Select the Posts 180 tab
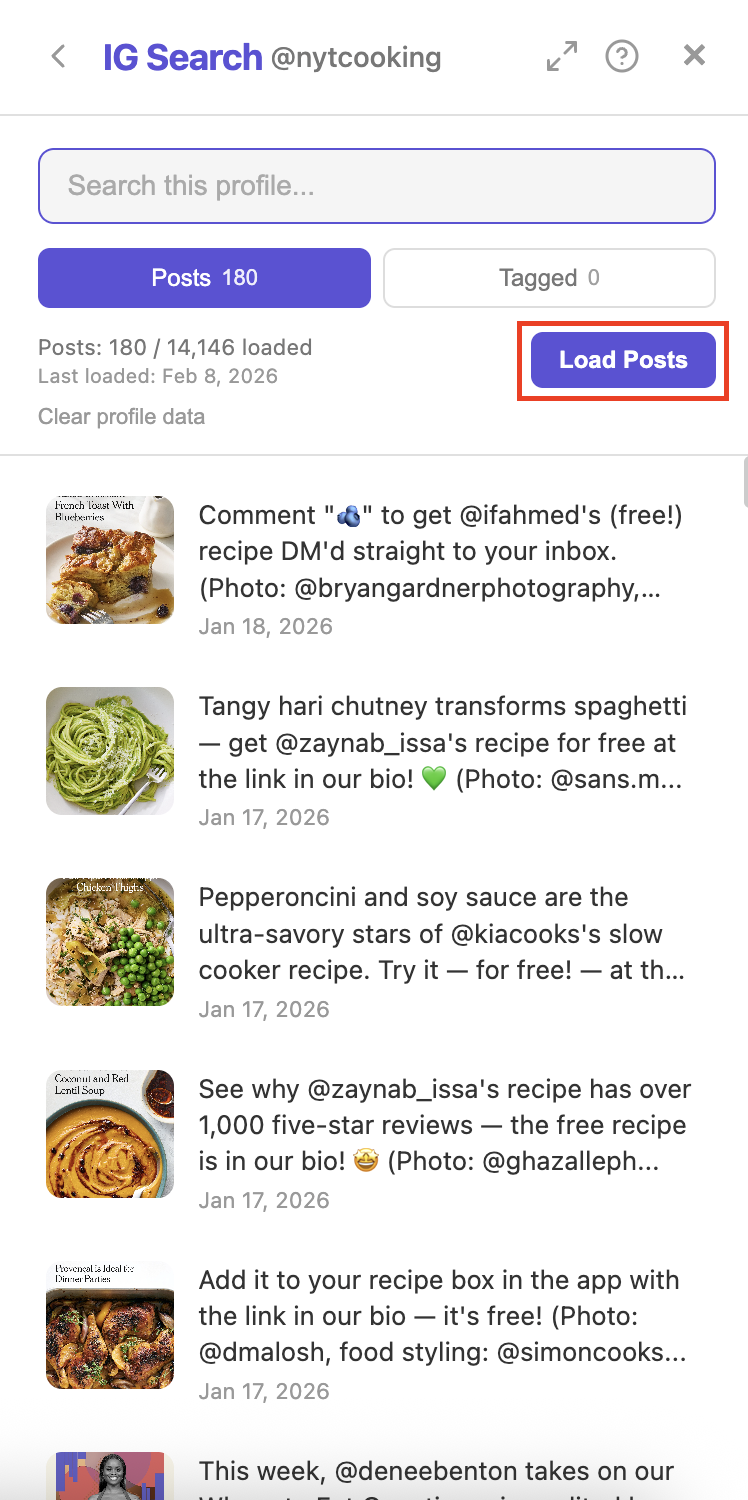The height and width of the screenshot is (1500, 748). coord(204,277)
